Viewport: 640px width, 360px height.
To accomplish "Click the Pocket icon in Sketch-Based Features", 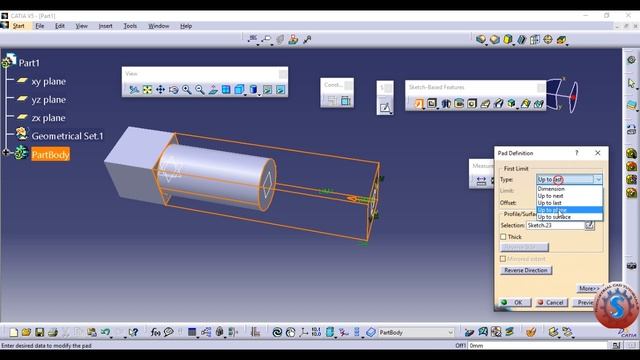I will tap(432, 104).
